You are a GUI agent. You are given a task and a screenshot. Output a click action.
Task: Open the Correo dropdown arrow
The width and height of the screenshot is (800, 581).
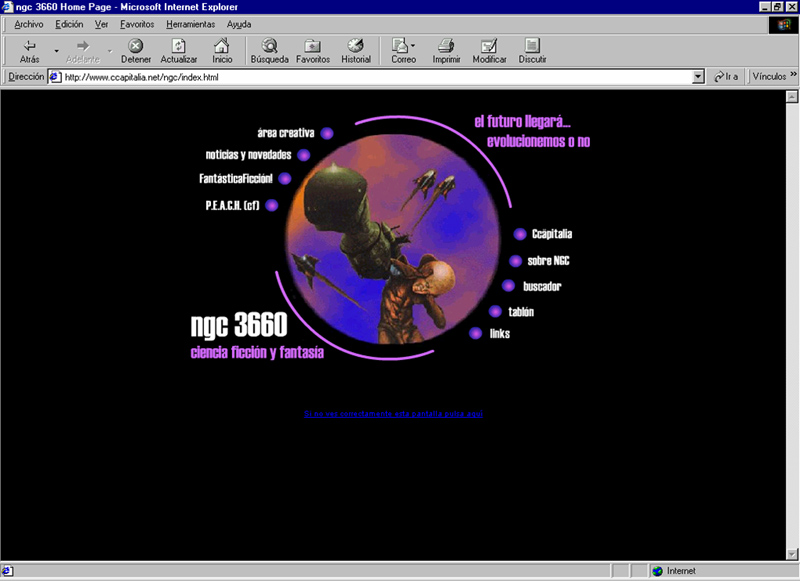coord(413,45)
